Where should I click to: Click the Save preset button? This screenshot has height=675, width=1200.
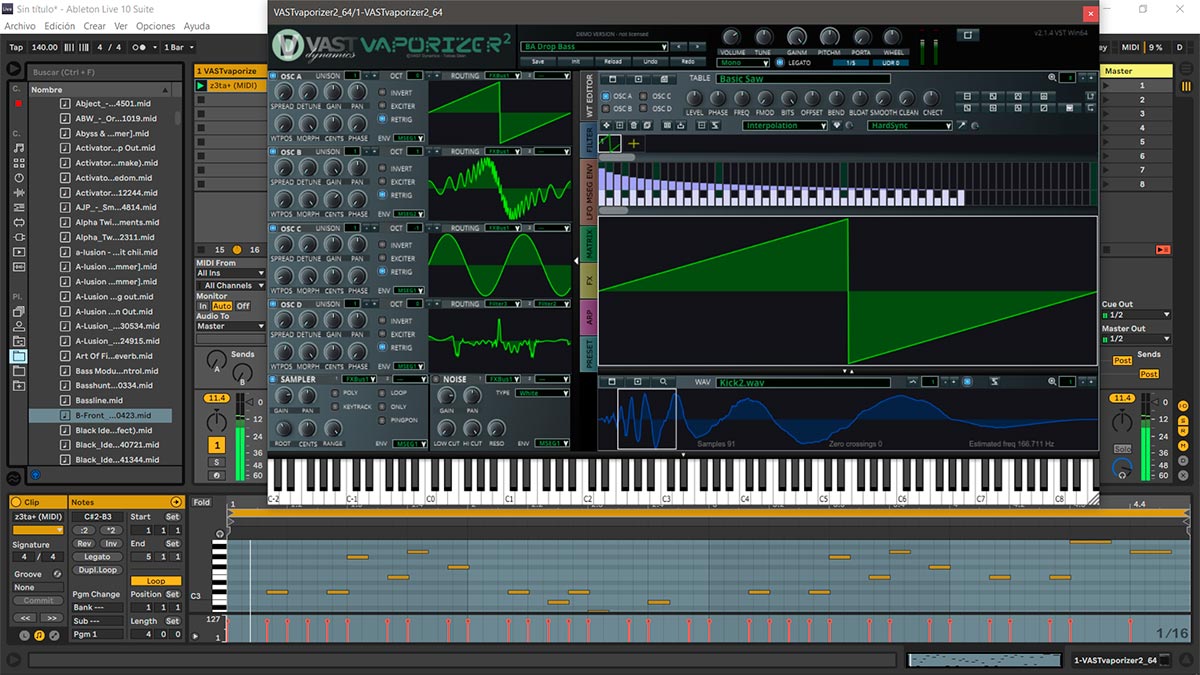coord(538,61)
